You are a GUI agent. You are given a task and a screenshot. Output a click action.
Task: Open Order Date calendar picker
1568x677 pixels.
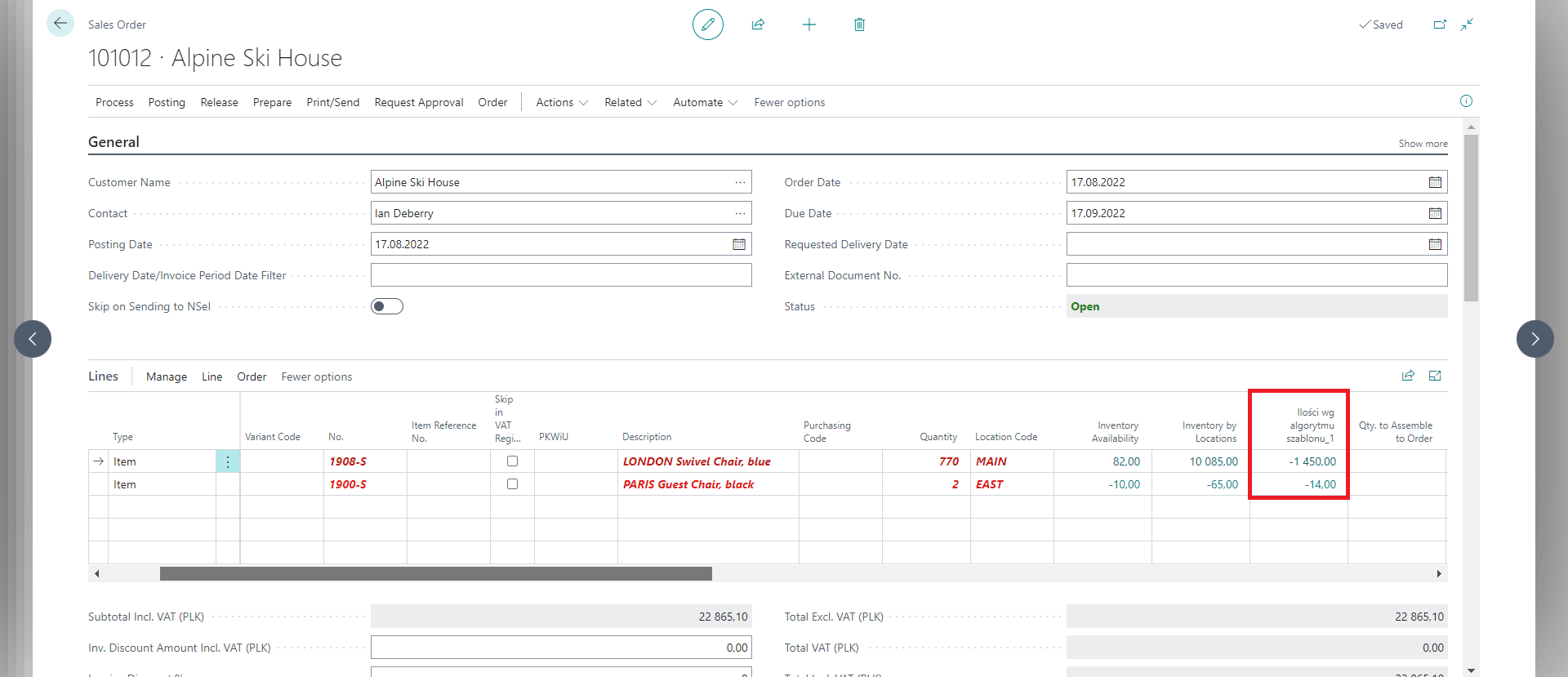1435,182
